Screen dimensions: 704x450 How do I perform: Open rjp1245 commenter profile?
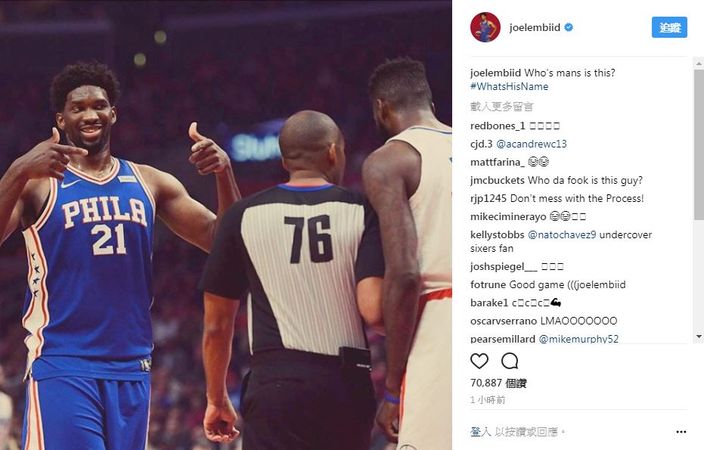(x=488, y=199)
